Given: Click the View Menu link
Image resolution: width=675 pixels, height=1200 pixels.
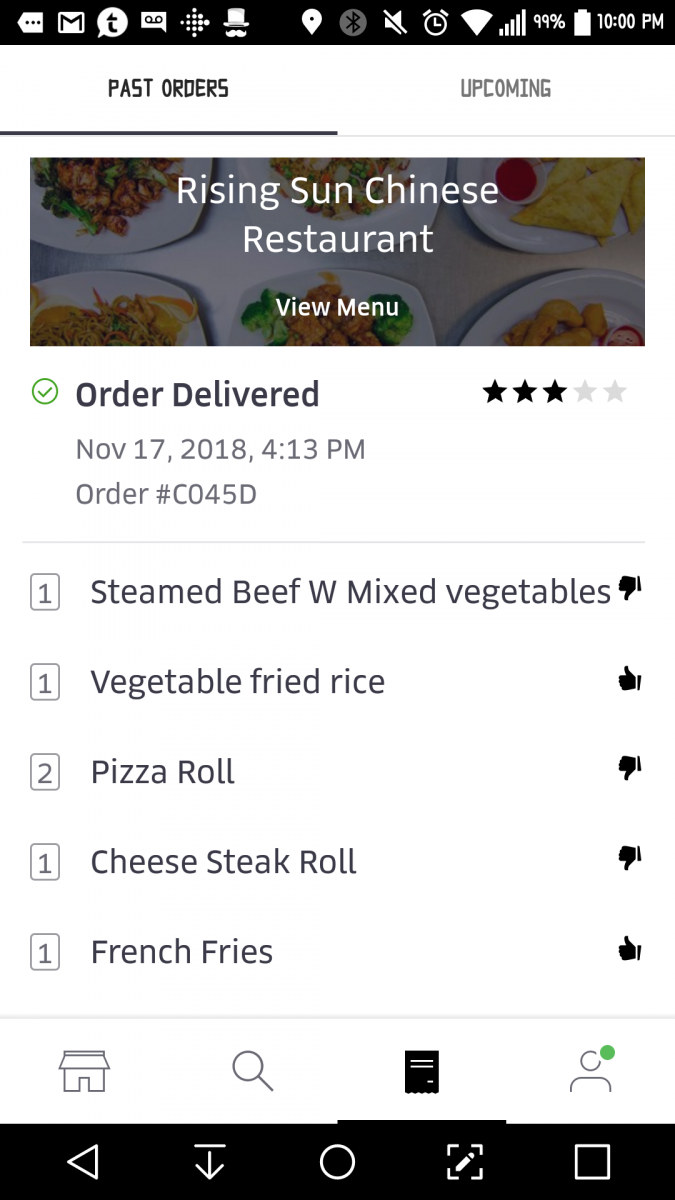Looking at the screenshot, I should [x=337, y=307].
